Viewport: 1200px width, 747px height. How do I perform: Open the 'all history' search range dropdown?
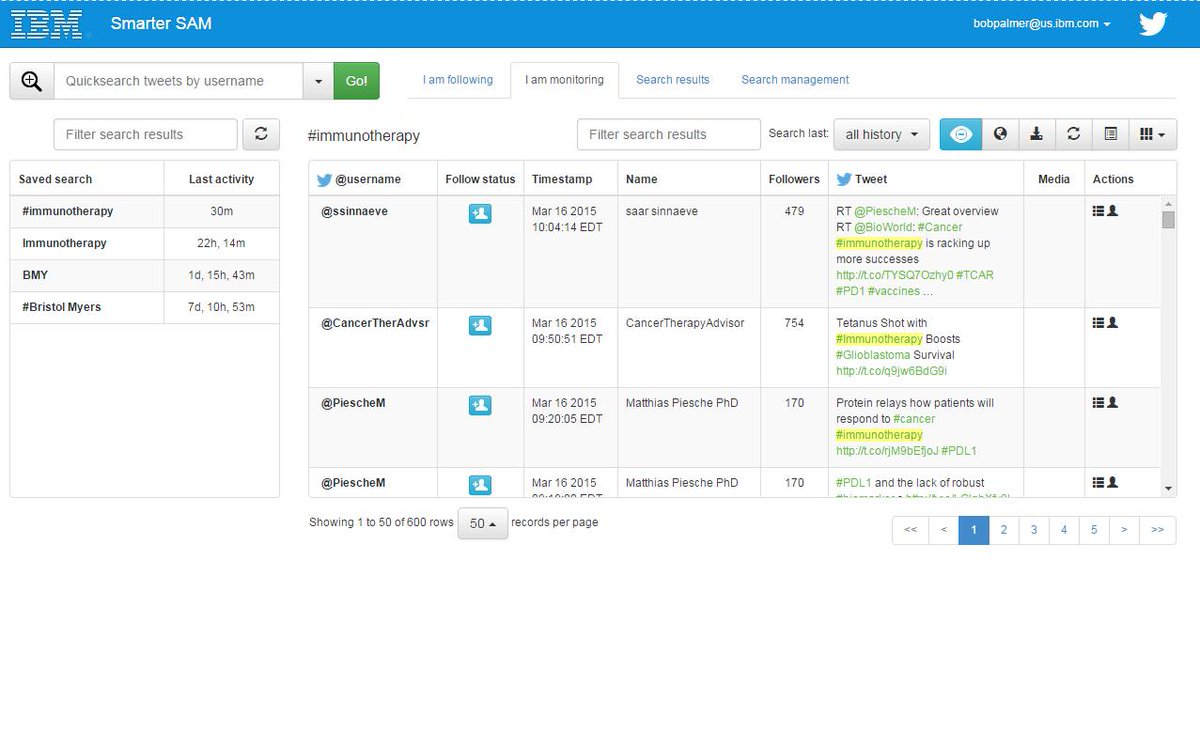point(881,134)
